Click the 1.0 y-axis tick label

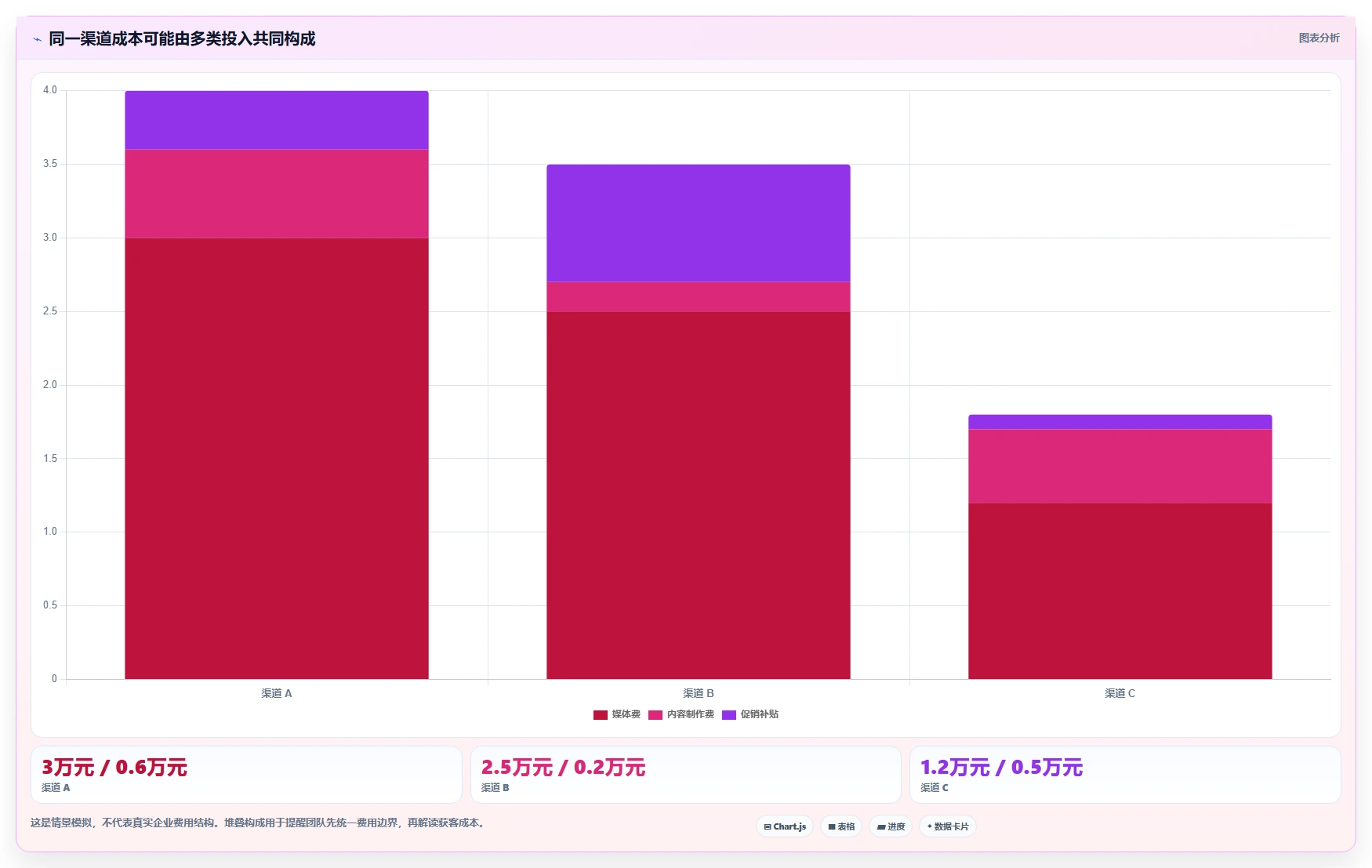(50, 532)
